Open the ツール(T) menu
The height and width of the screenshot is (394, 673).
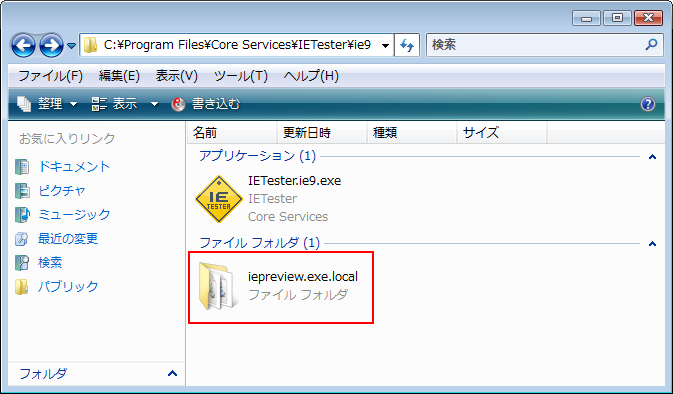click(x=241, y=76)
